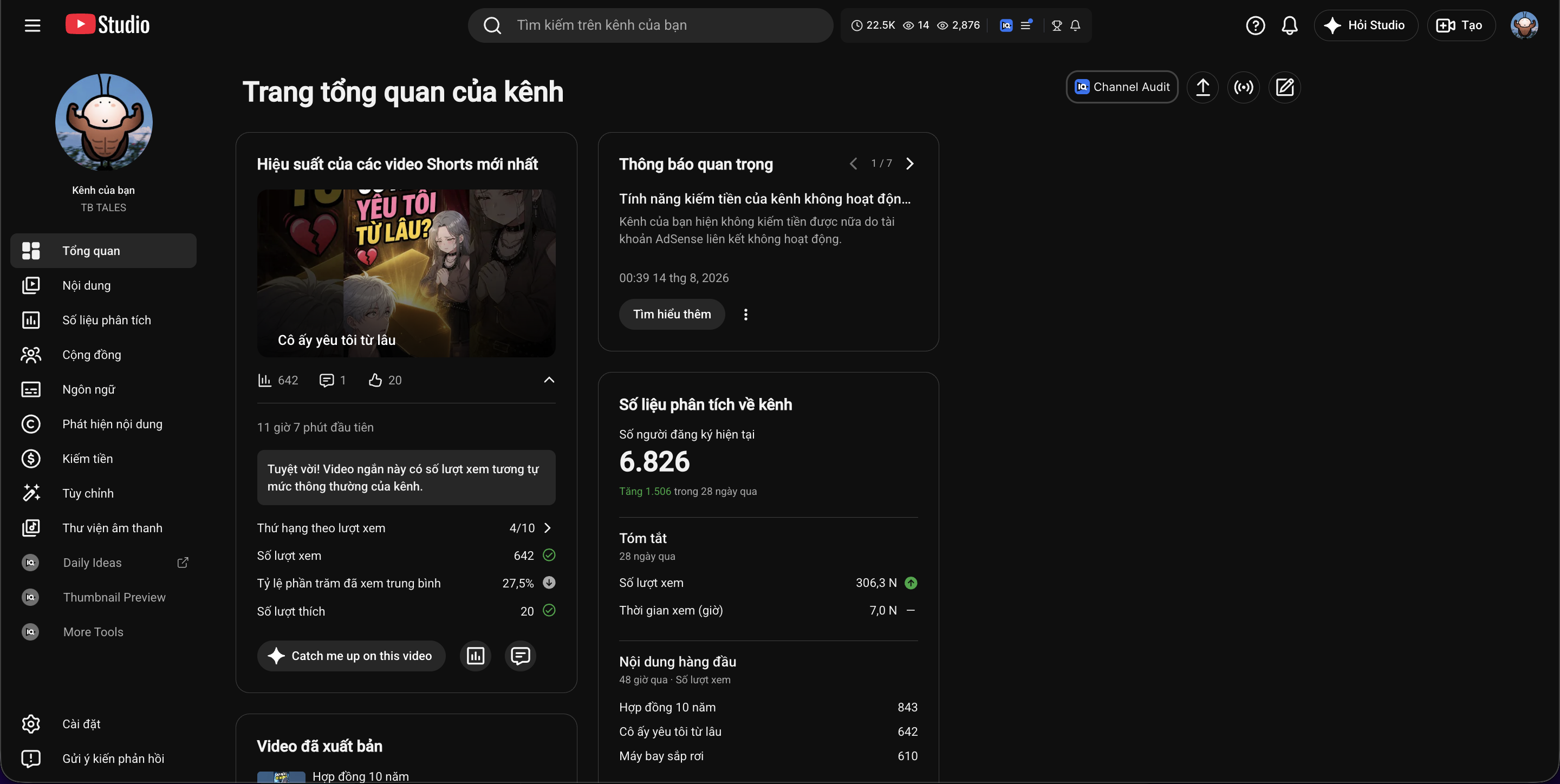Click the go live broadcast icon
This screenshot has height=784, width=1560.
click(x=1243, y=87)
